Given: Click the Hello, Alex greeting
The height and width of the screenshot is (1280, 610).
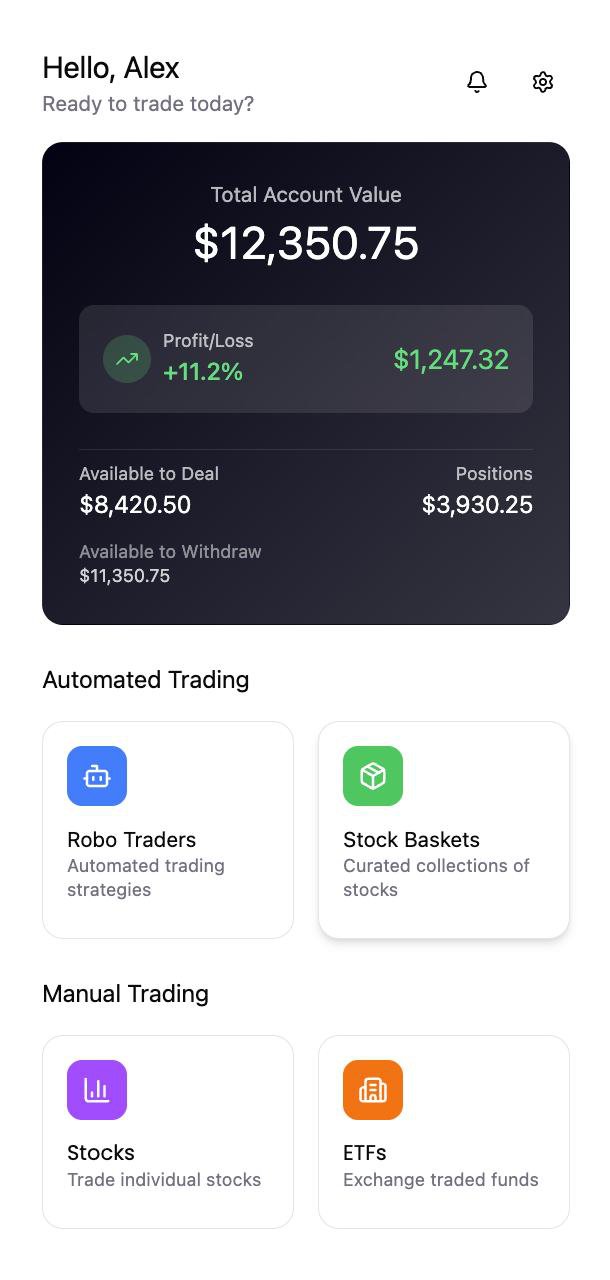Looking at the screenshot, I should point(110,68).
